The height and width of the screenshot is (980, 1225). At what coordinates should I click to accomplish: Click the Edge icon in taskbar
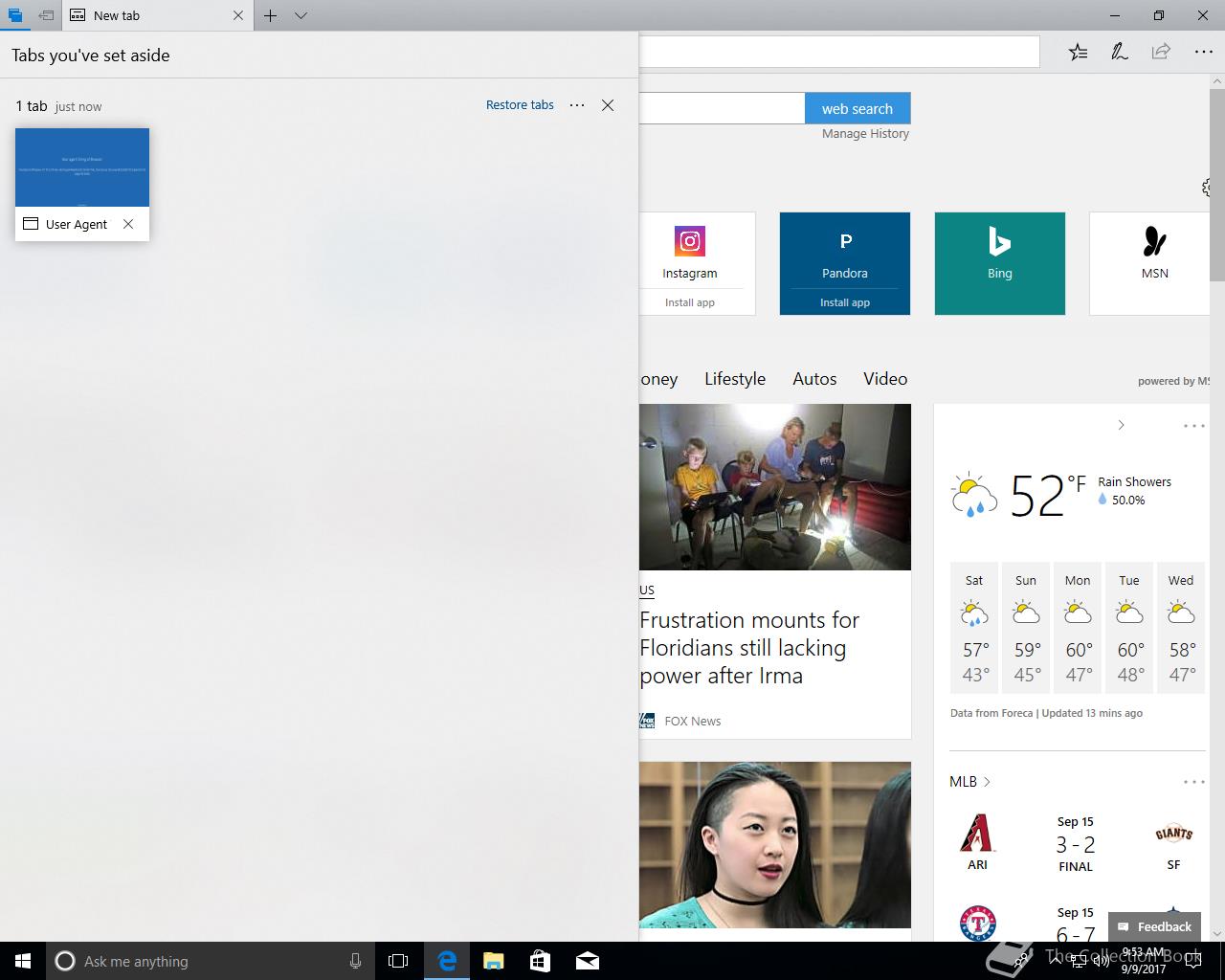447,961
